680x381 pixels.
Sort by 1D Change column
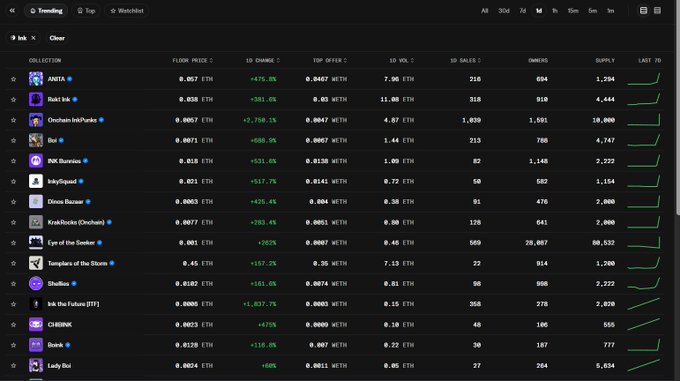(262, 60)
